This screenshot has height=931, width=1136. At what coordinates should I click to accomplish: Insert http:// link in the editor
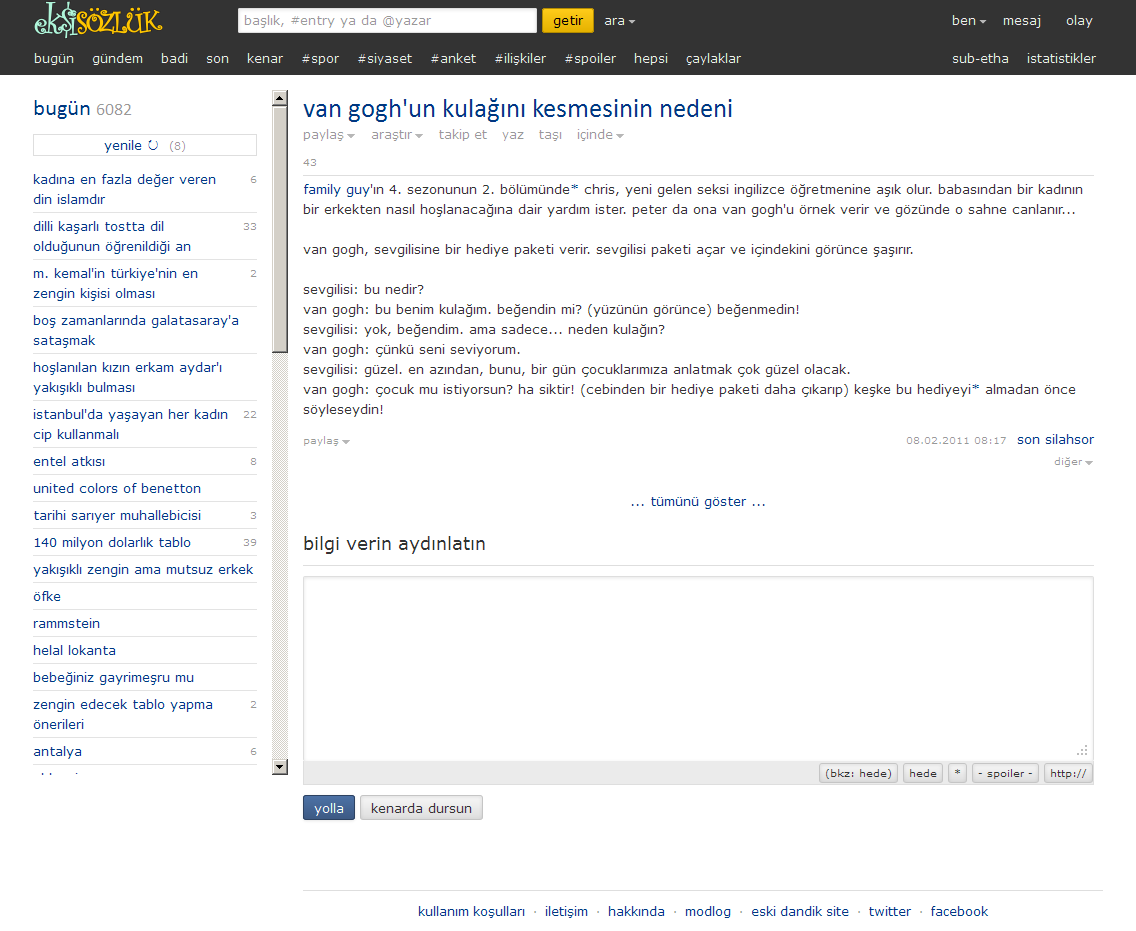1068,773
